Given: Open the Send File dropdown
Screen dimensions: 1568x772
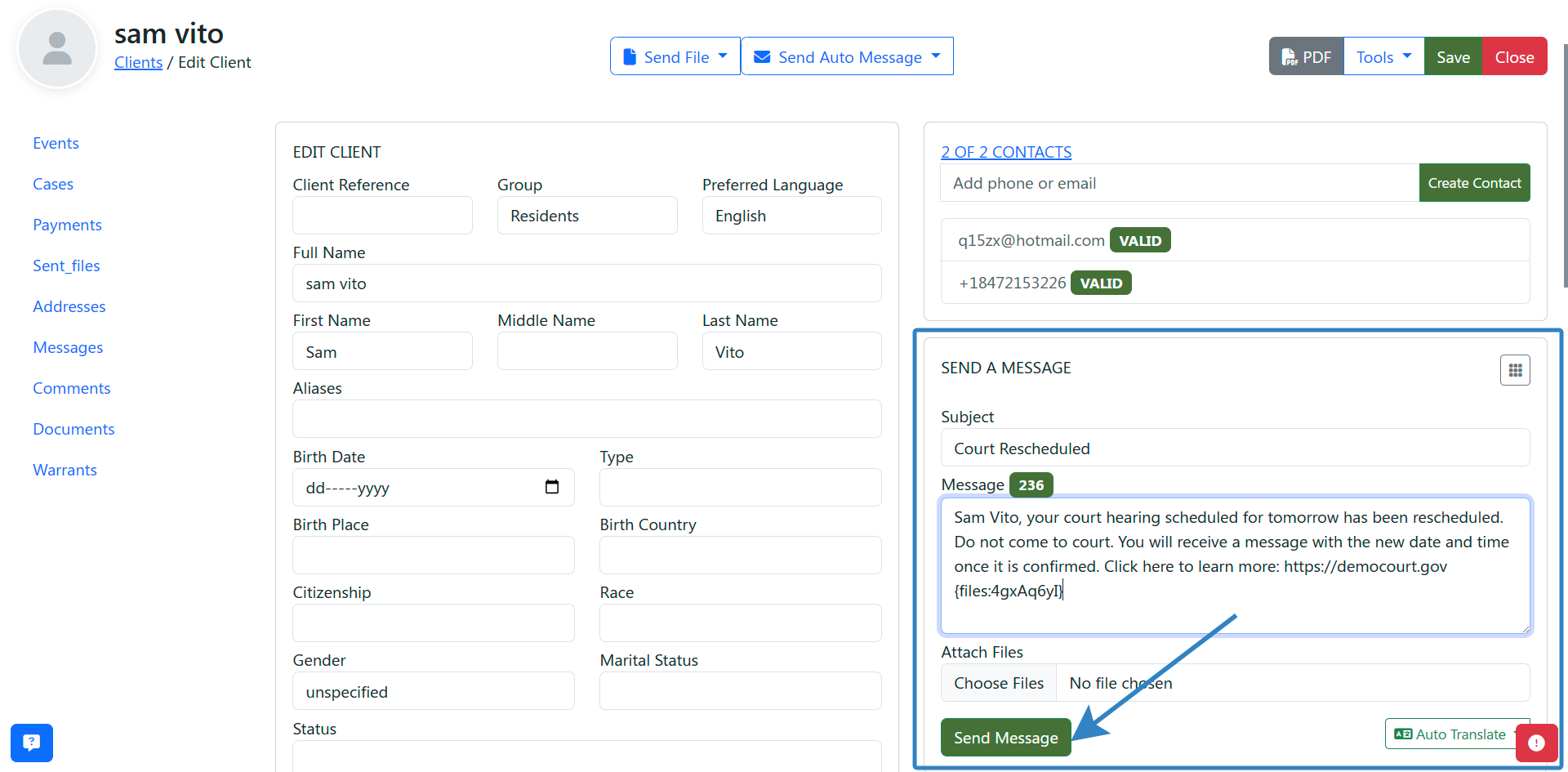Looking at the screenshot, I should pyautogui.click(x=675, y=56).
